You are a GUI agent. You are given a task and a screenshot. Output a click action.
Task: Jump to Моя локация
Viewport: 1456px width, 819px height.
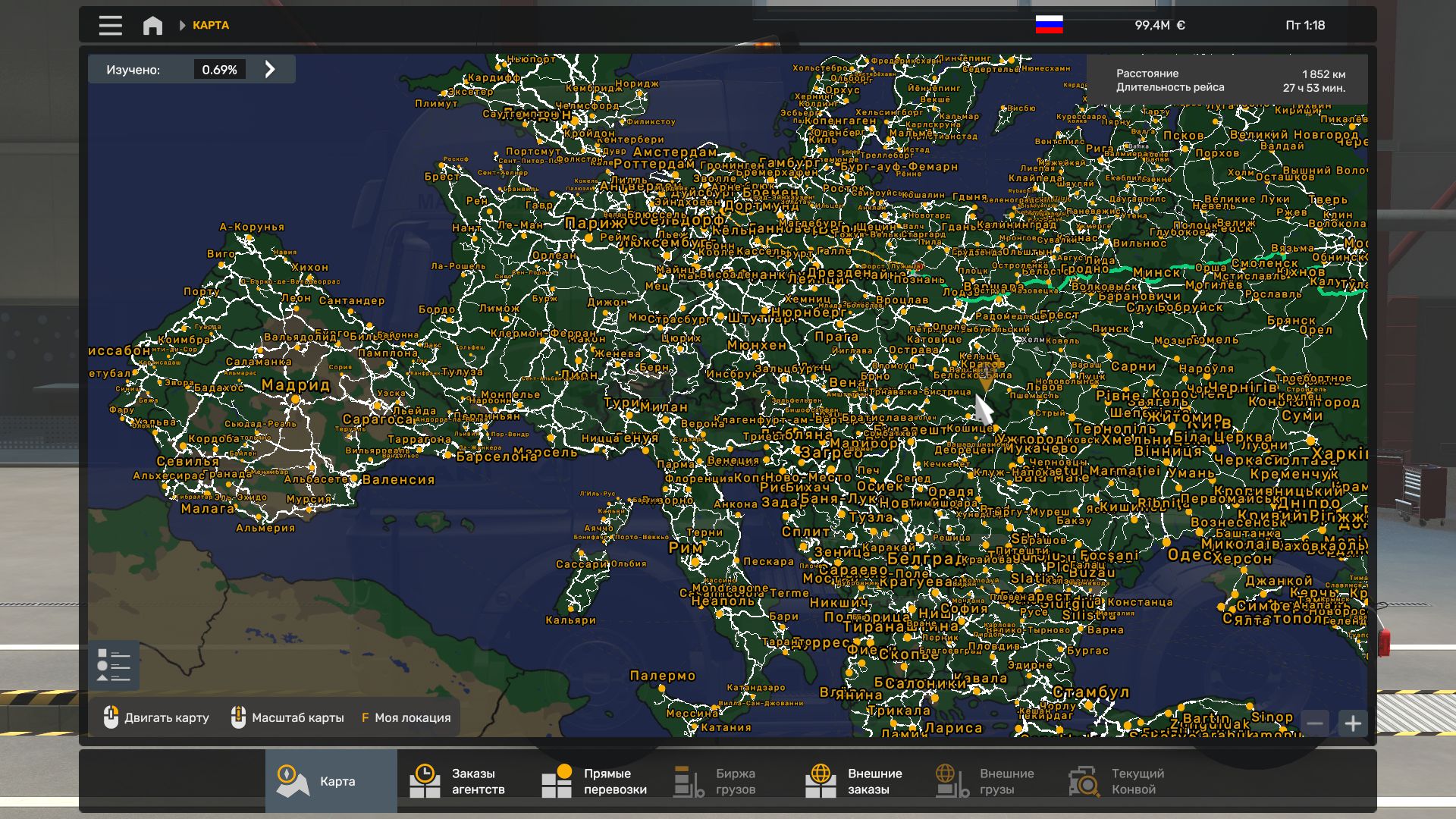point(406,717)
